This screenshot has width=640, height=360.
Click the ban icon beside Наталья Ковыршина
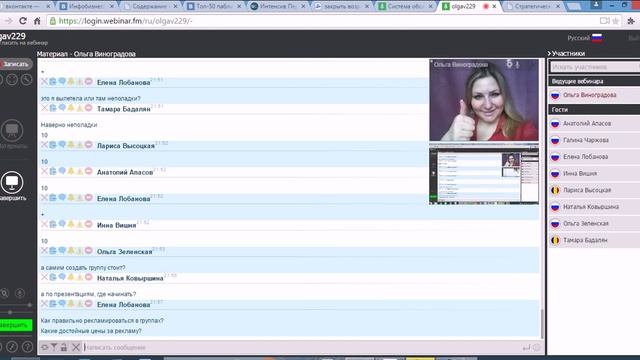89,277
